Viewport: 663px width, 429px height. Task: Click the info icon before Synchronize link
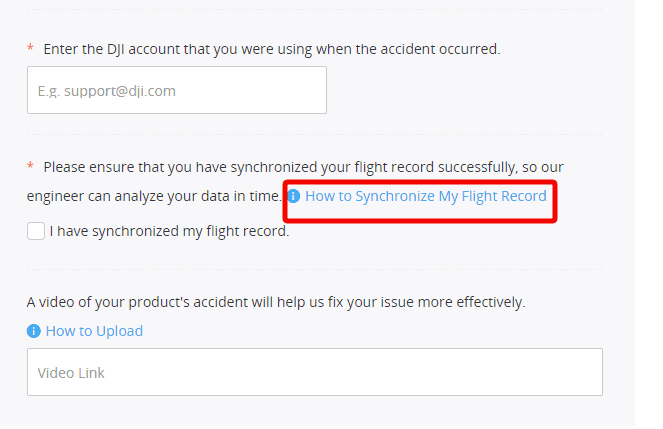click(294, 196)
